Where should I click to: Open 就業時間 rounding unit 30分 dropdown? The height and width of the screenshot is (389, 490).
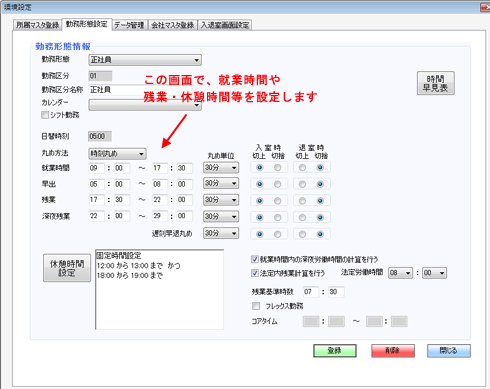(221, 168)
